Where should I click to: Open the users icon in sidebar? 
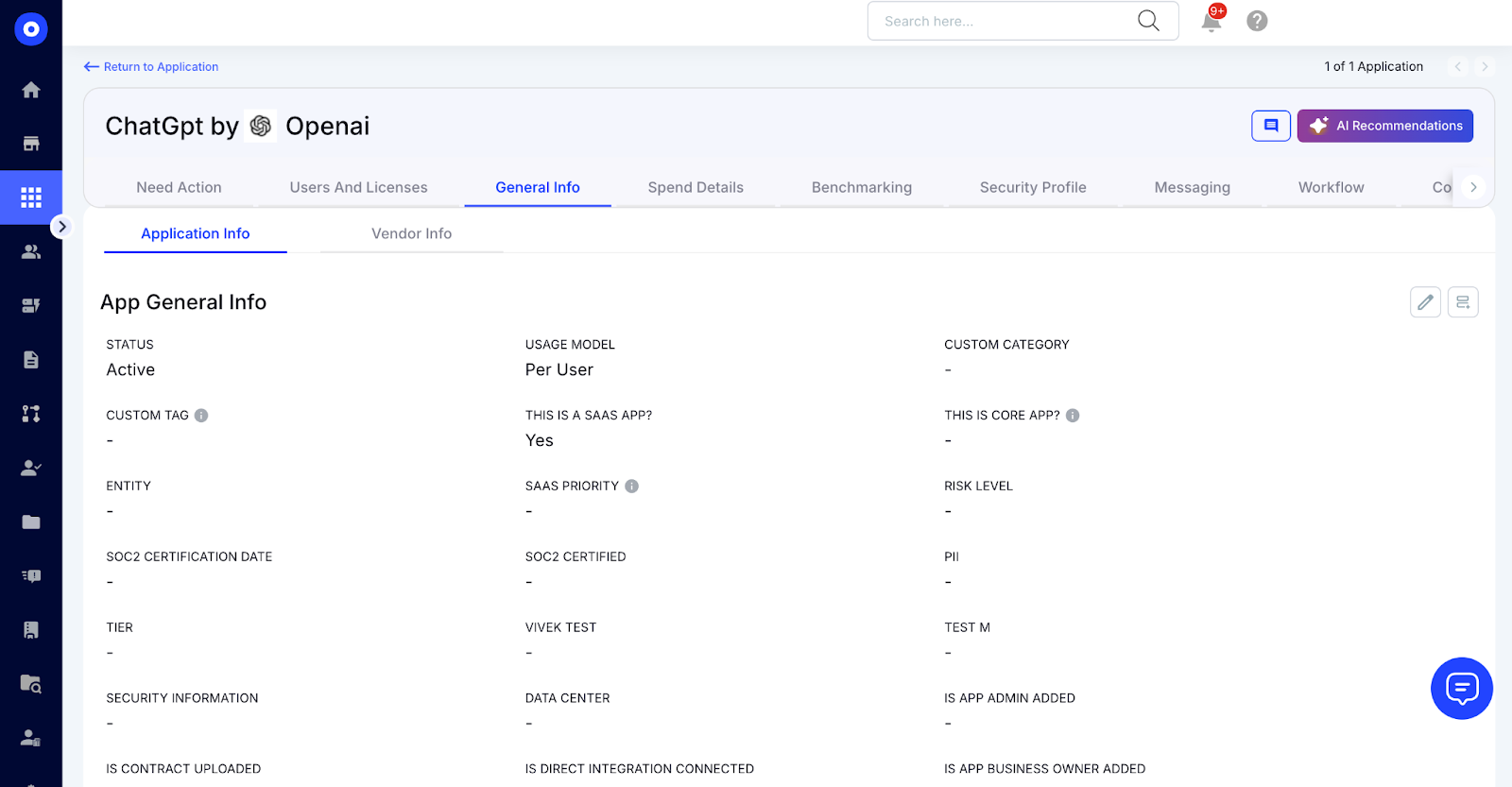pyautogui.click(x=31, y=251)
